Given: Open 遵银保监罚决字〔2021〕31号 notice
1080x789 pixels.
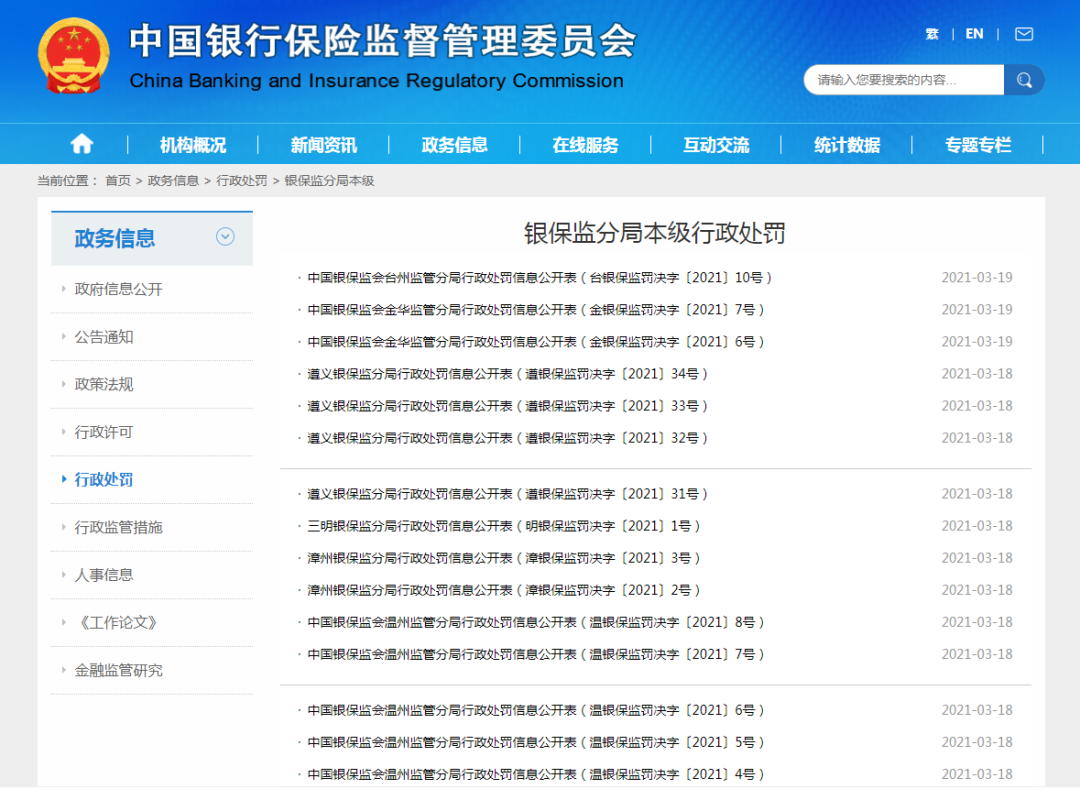Looking at the screenshot, I should pyautogui.click(x=508, y=494).
